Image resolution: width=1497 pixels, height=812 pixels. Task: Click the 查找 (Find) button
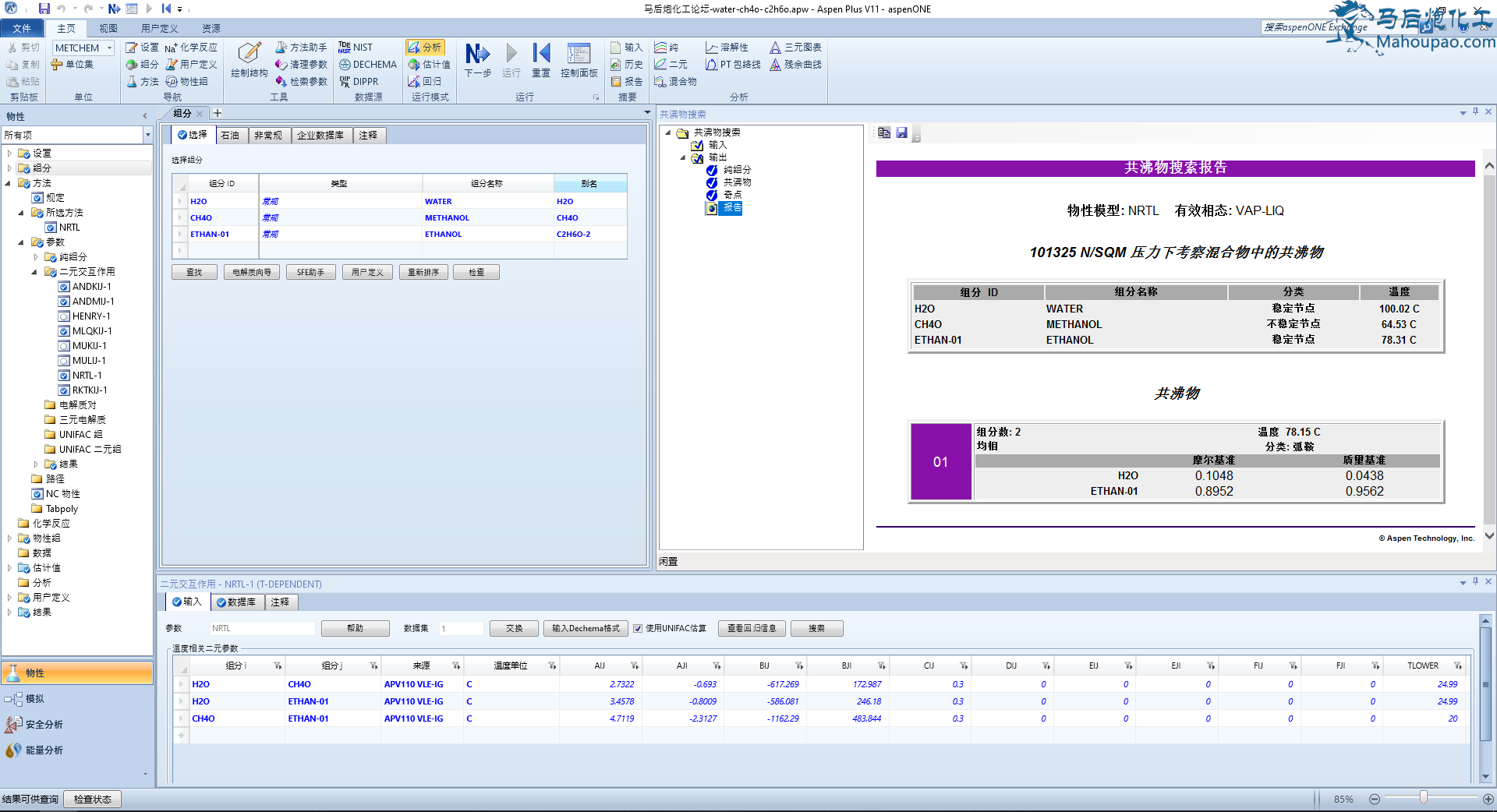point(194,273)
